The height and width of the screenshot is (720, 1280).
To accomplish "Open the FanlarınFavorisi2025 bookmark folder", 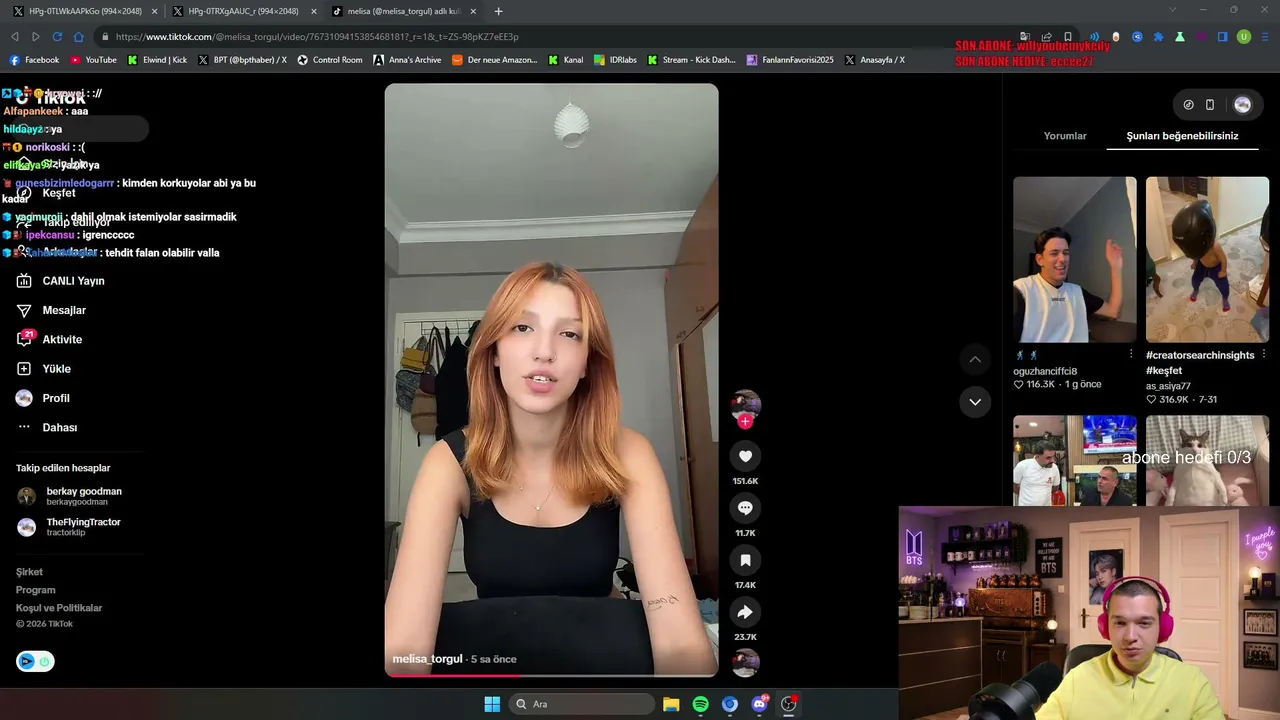I will (790, 60).
